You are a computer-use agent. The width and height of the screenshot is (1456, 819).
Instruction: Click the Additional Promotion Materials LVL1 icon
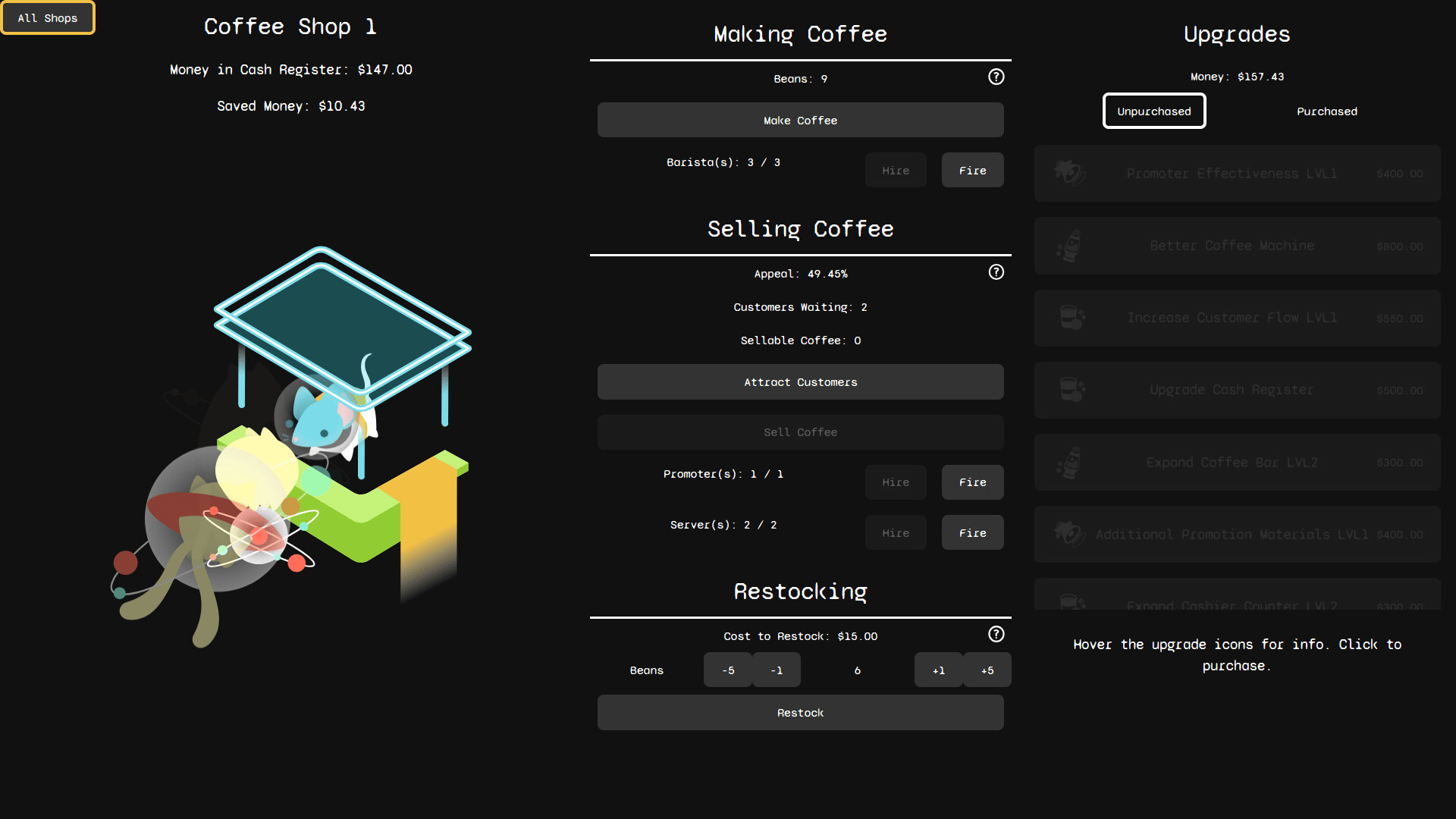1069,534
